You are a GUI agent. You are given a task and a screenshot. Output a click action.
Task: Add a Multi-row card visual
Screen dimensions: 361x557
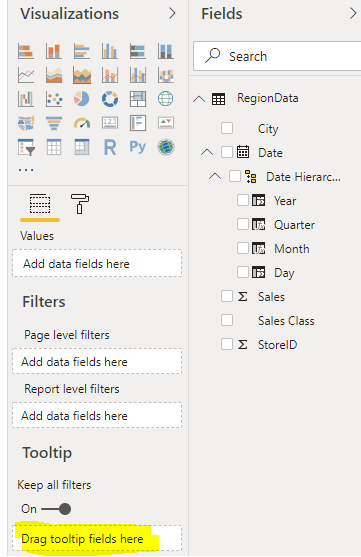tap(138, 123)
